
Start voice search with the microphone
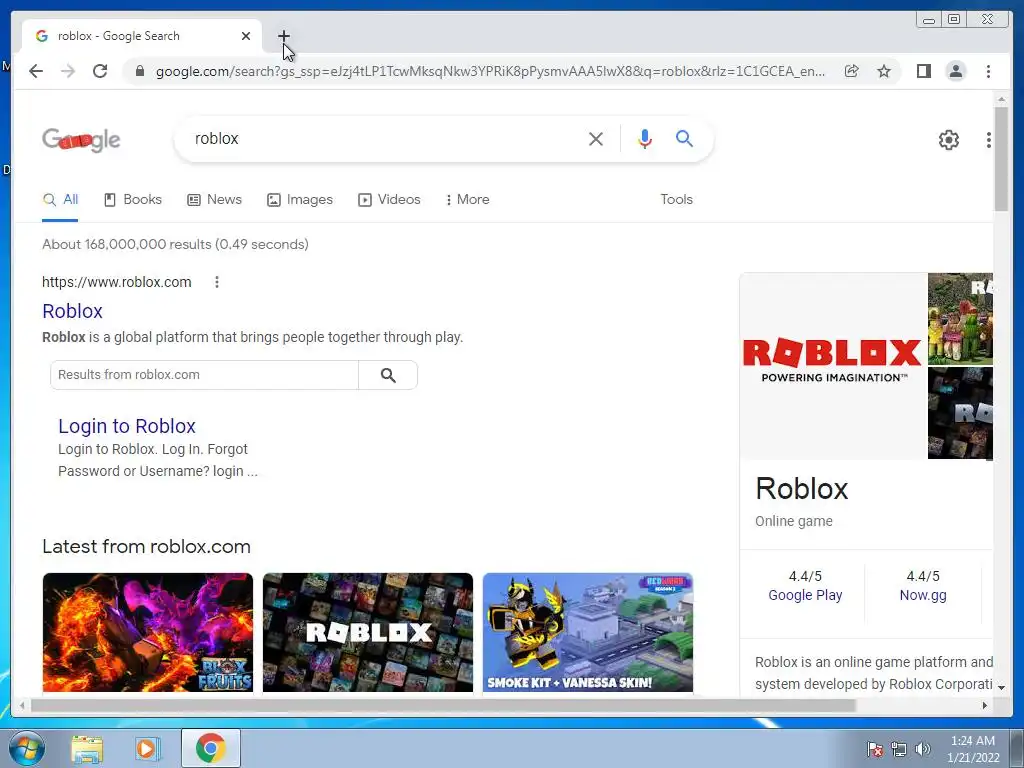point(645,138)
